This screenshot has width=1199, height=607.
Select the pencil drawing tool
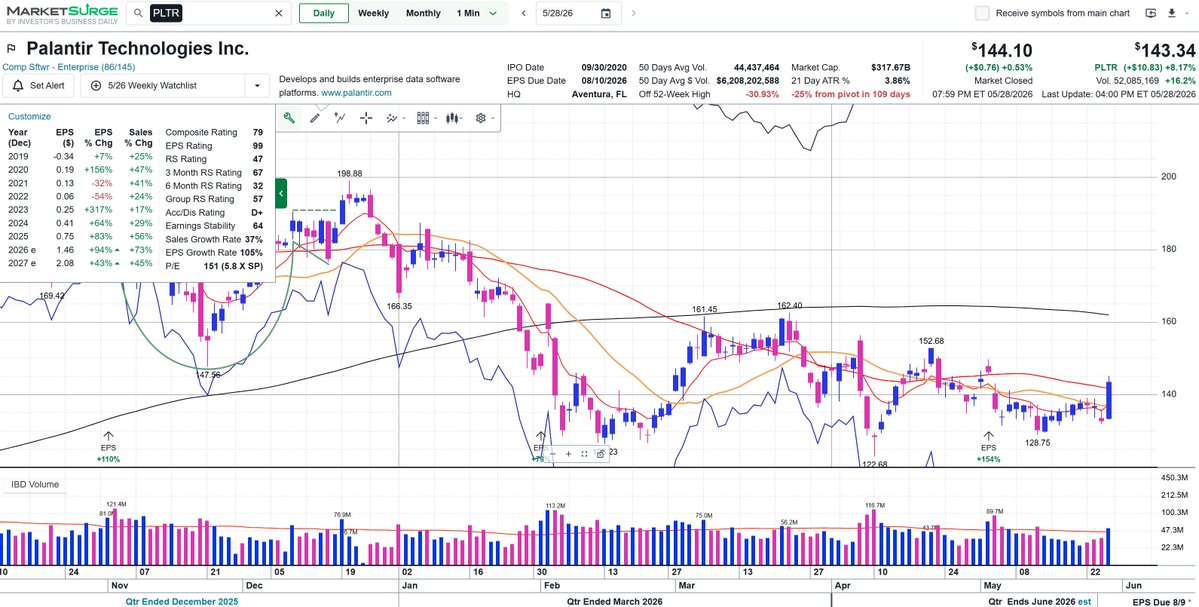point(314,118)
